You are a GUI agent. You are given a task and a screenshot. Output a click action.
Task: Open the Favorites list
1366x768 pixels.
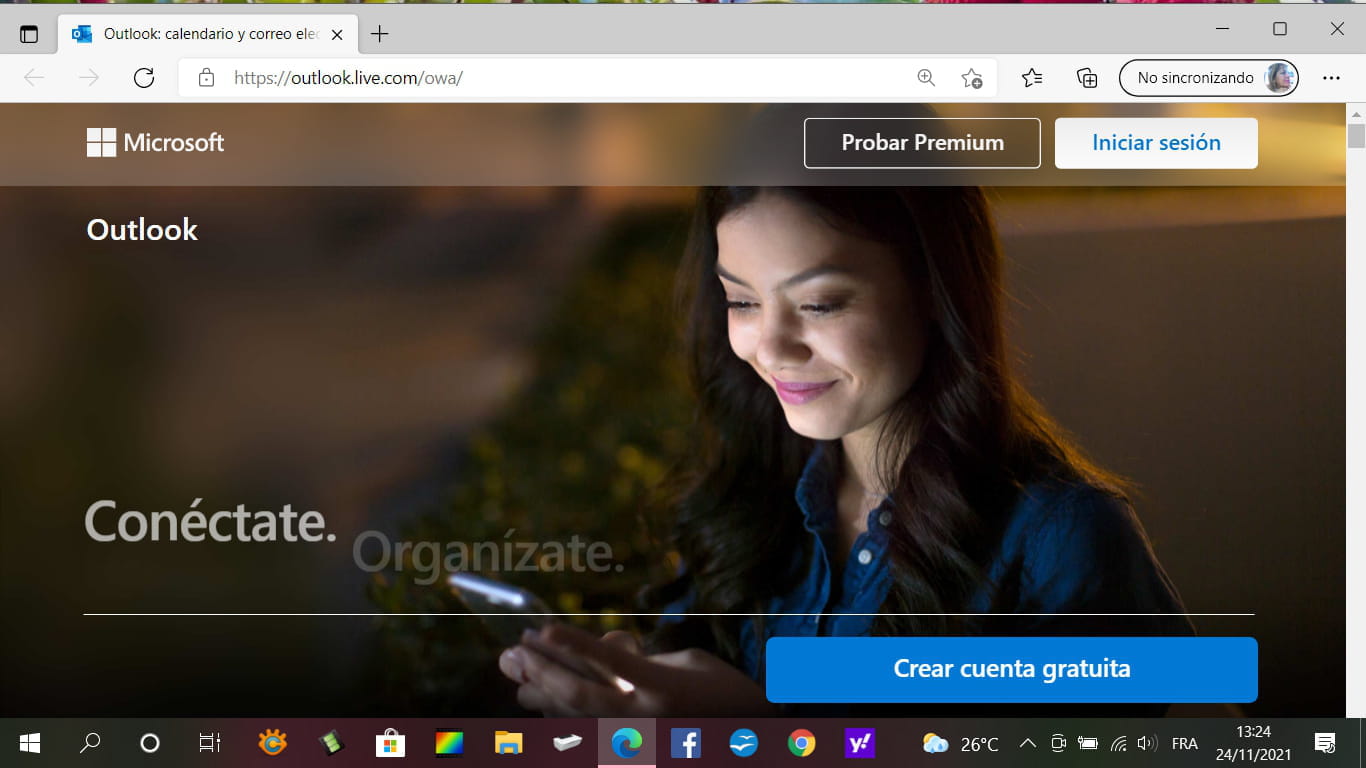1032,78
